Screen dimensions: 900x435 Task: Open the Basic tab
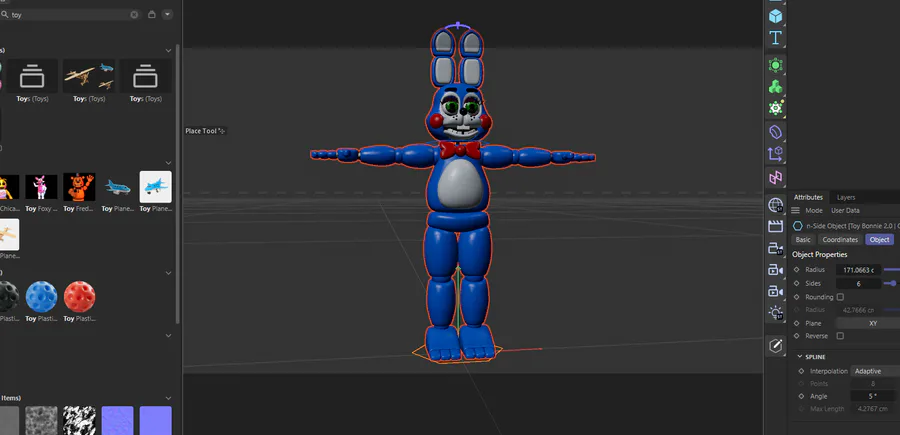click(x=803, y=240)
